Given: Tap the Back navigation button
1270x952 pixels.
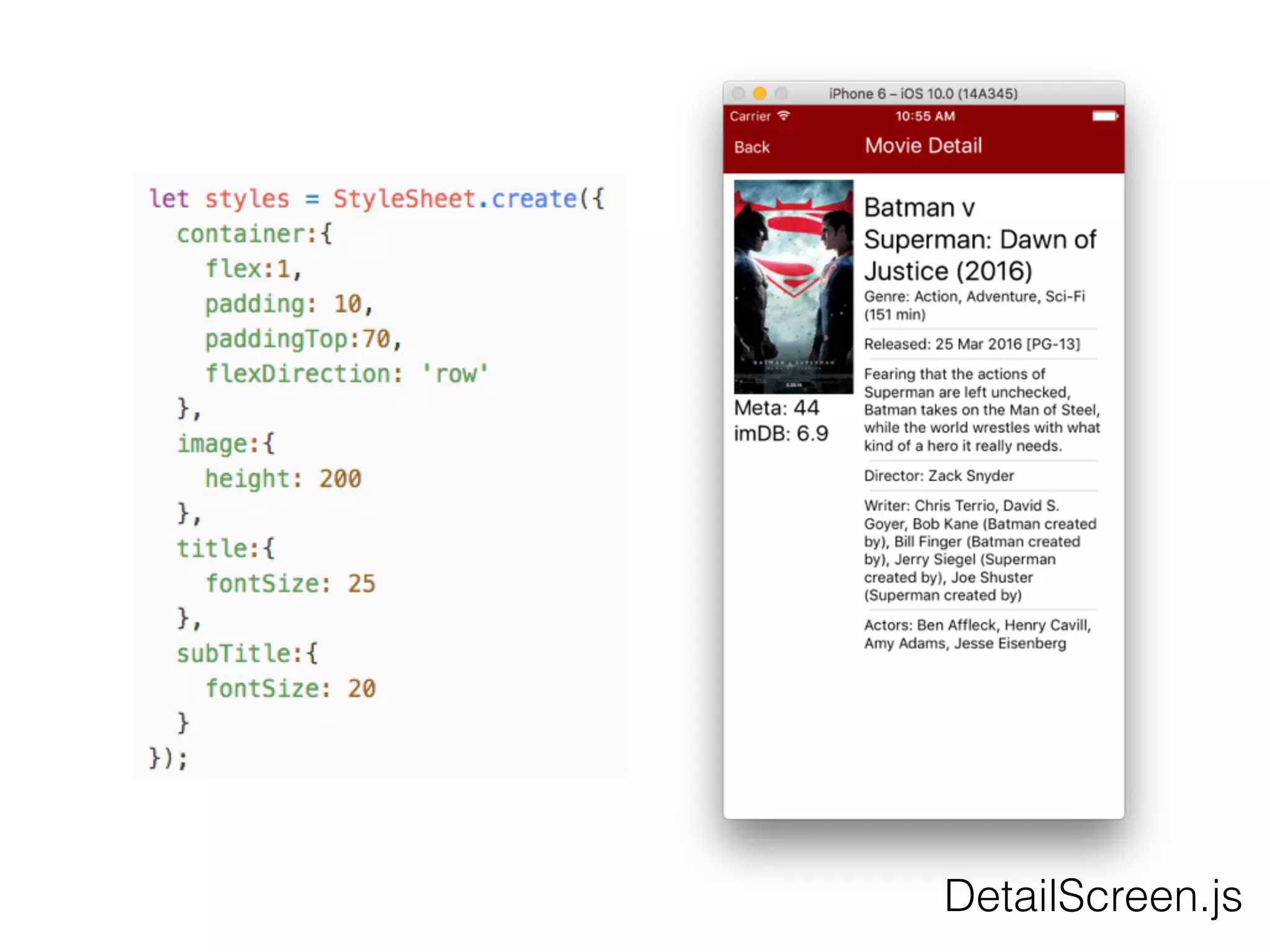Looking at the screenshot, I should [752, 148].
